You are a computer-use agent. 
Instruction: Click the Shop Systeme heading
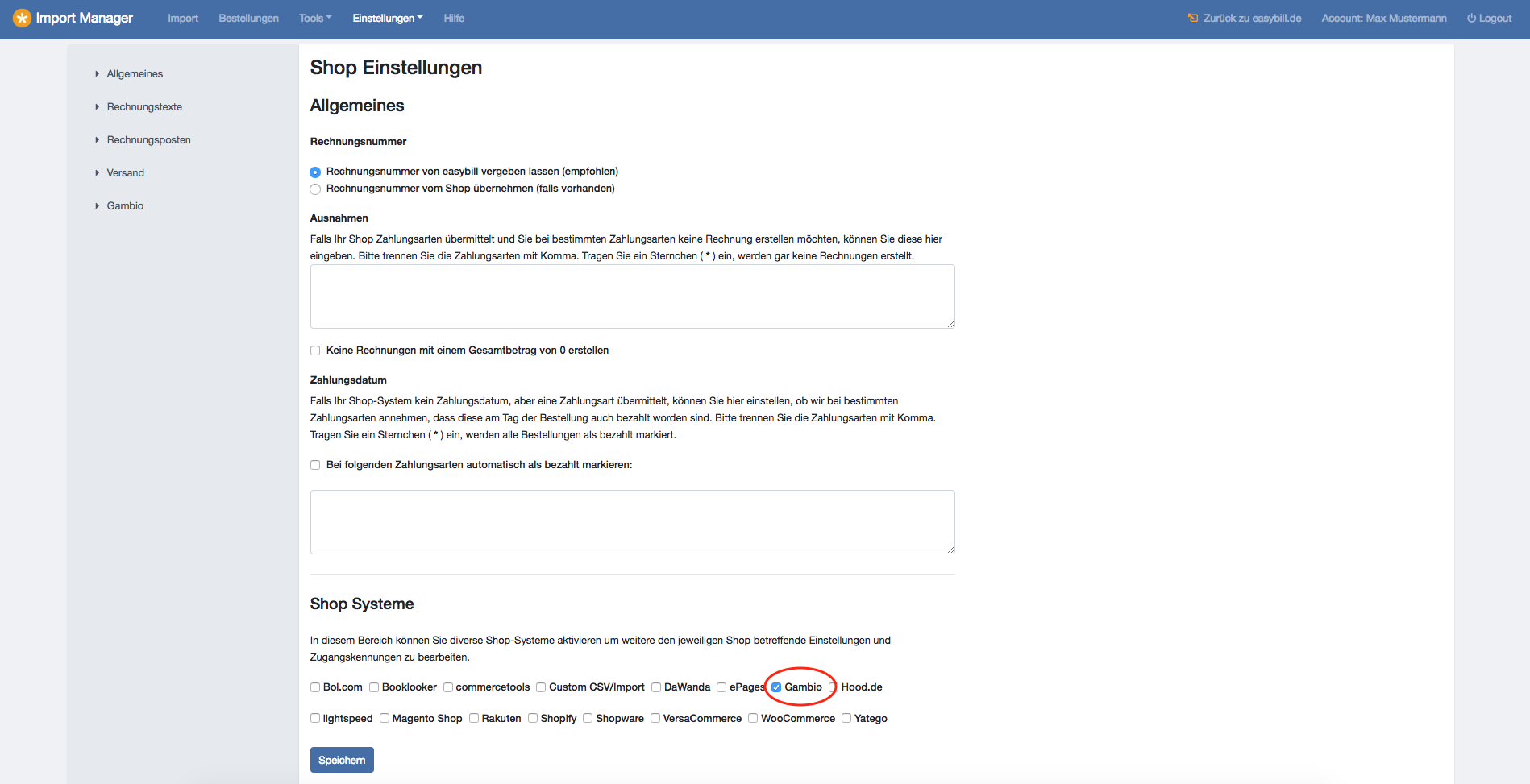pyautogui.click(x=362, y=604)
